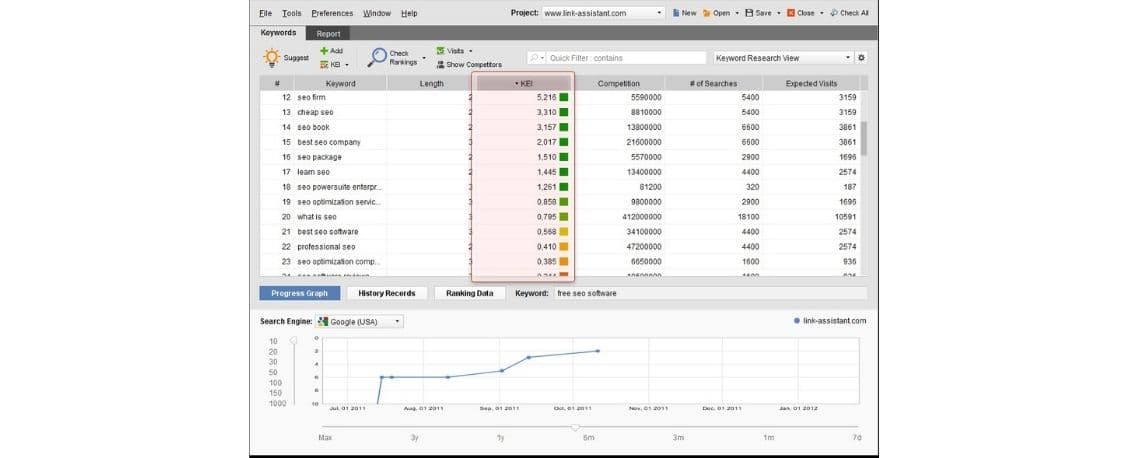1128x458 pixels.
Task: Sort by # of Searches column header
Action: coord(714,83)
